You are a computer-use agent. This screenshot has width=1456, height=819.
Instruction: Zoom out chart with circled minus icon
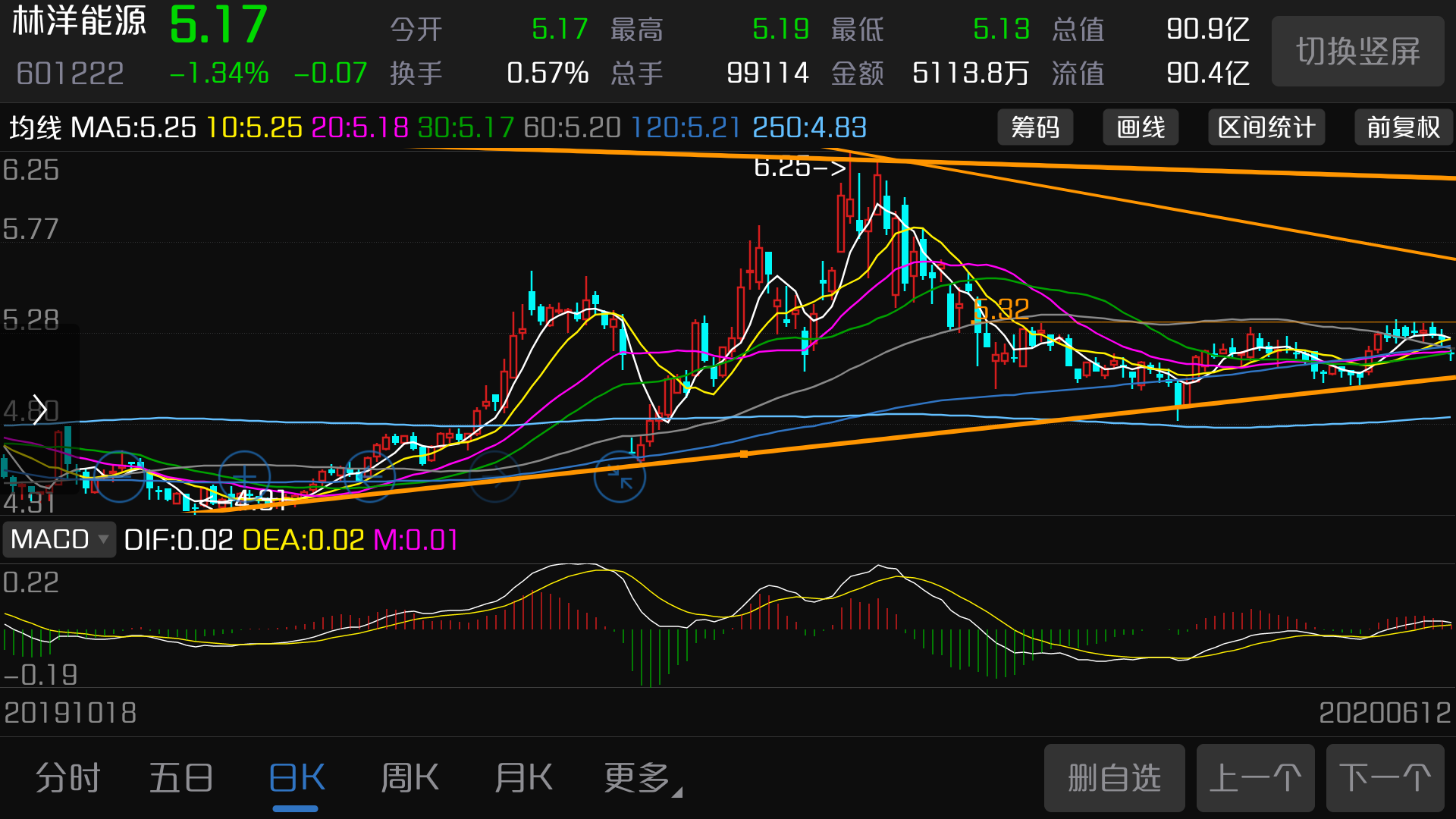[x=119, y=476]
